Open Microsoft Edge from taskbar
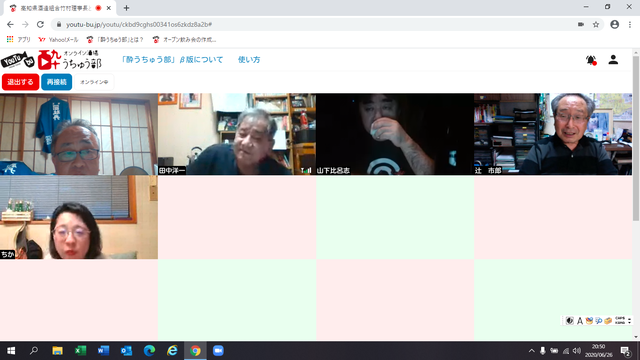Image resolution: width=640 pixels, height=360 pixels. tap(149, 351)
